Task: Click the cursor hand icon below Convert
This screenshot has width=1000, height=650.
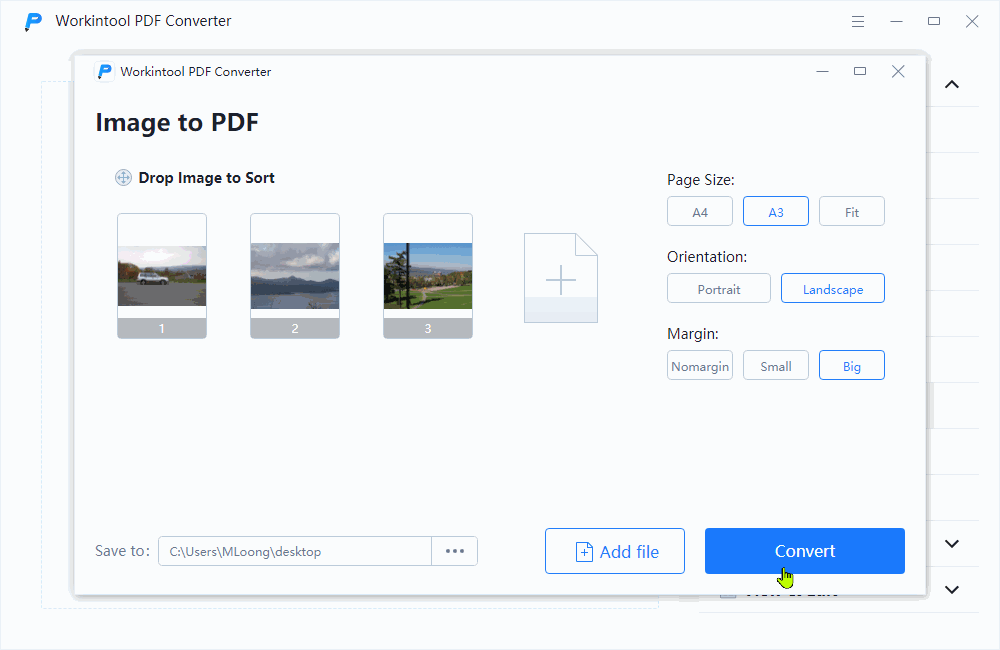Action: (785, 576)
